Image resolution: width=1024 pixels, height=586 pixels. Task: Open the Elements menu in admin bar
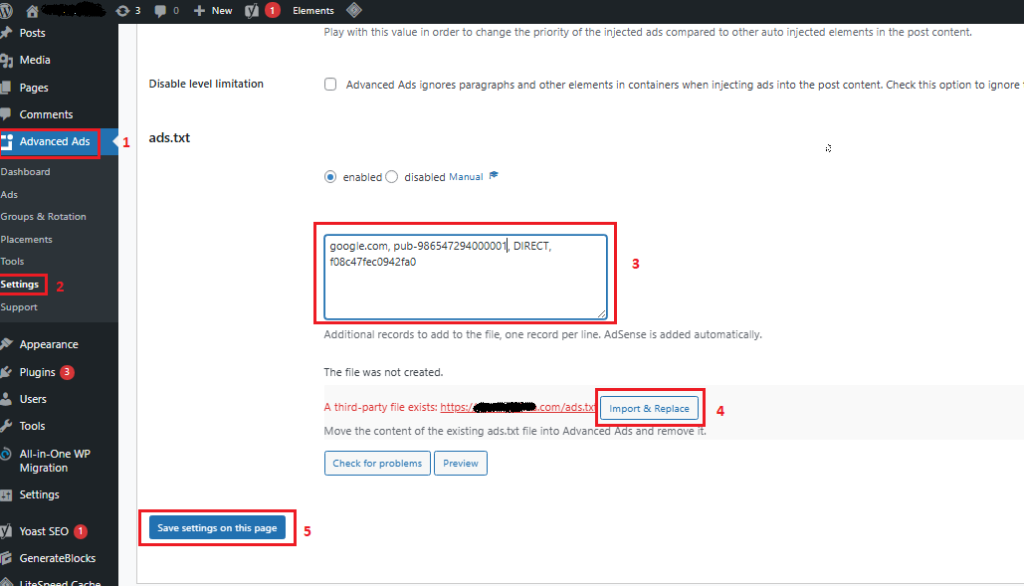(313, 10)
